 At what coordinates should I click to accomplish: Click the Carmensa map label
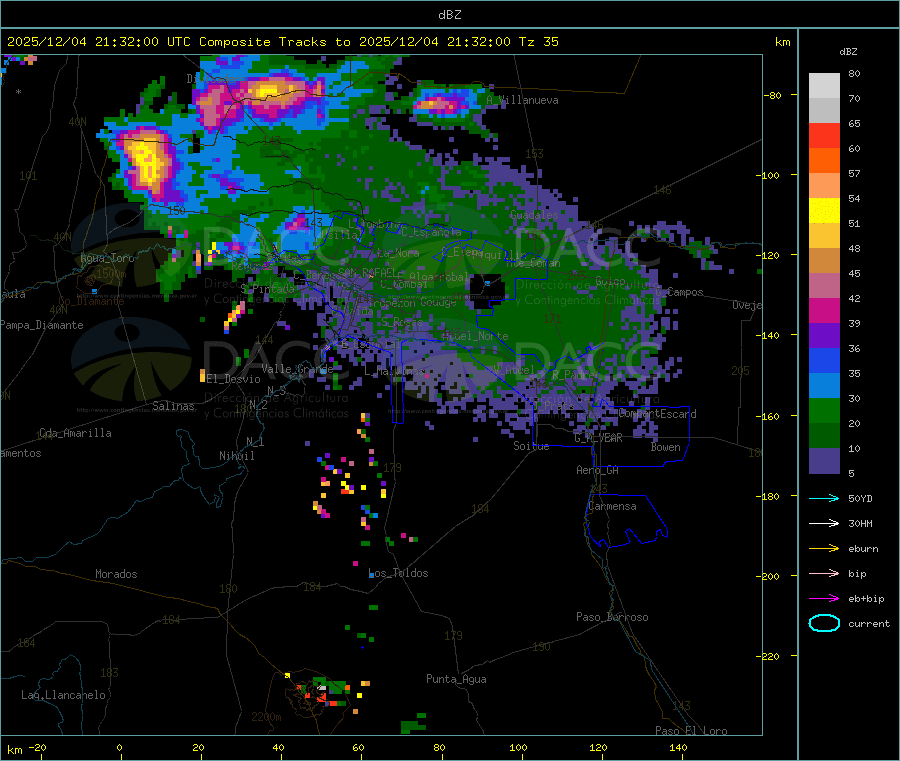point(612,506)
